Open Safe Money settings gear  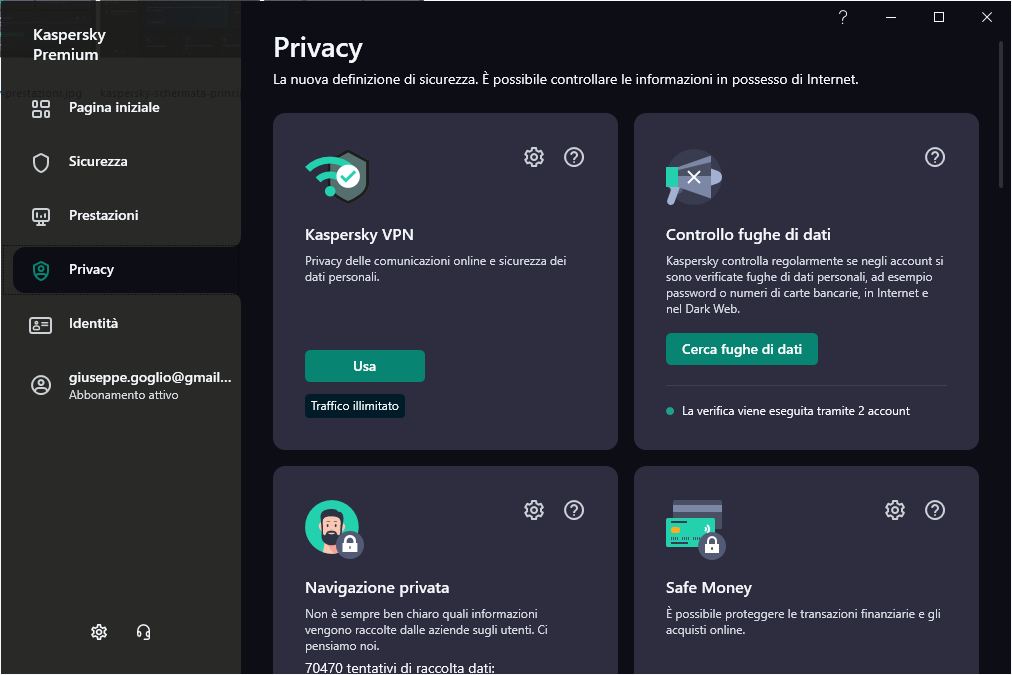coord(895,510)
